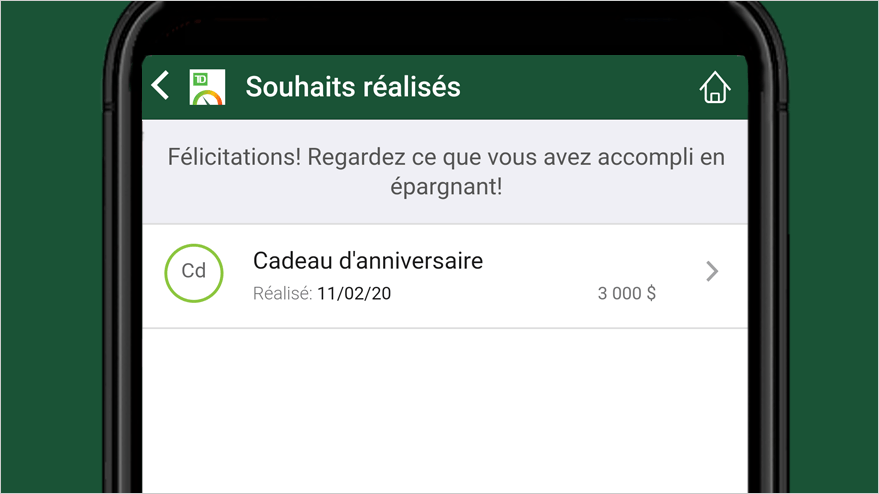
Task: Click the Réalisé label
Action: point(283,293)
